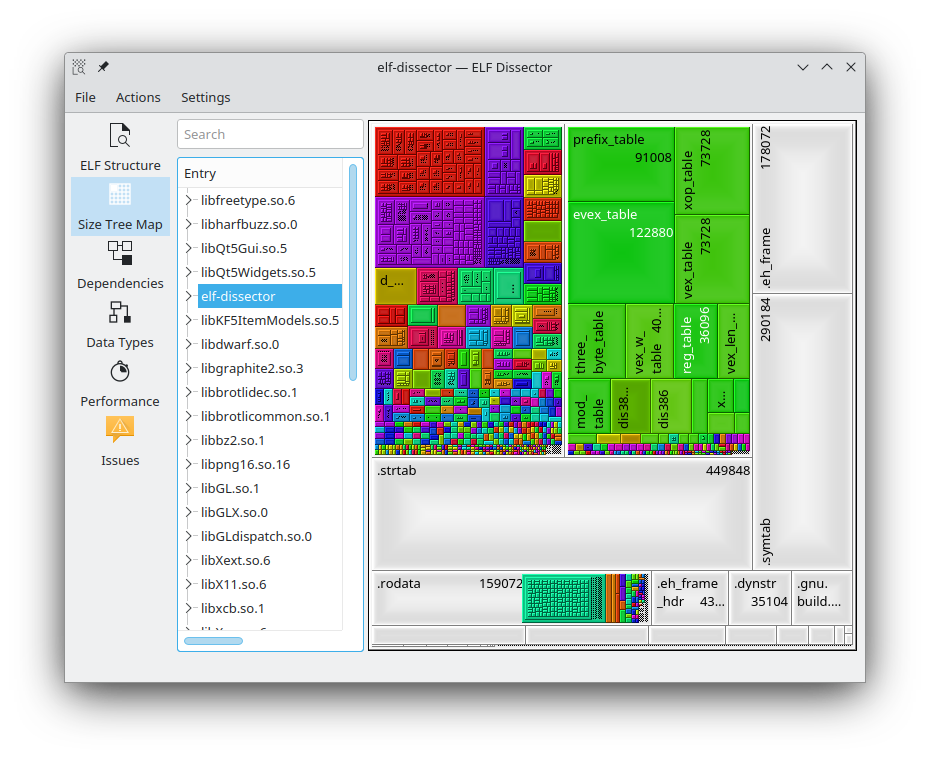View the Issues panel
The image size is (930, 759).
(x=119, y=442)
